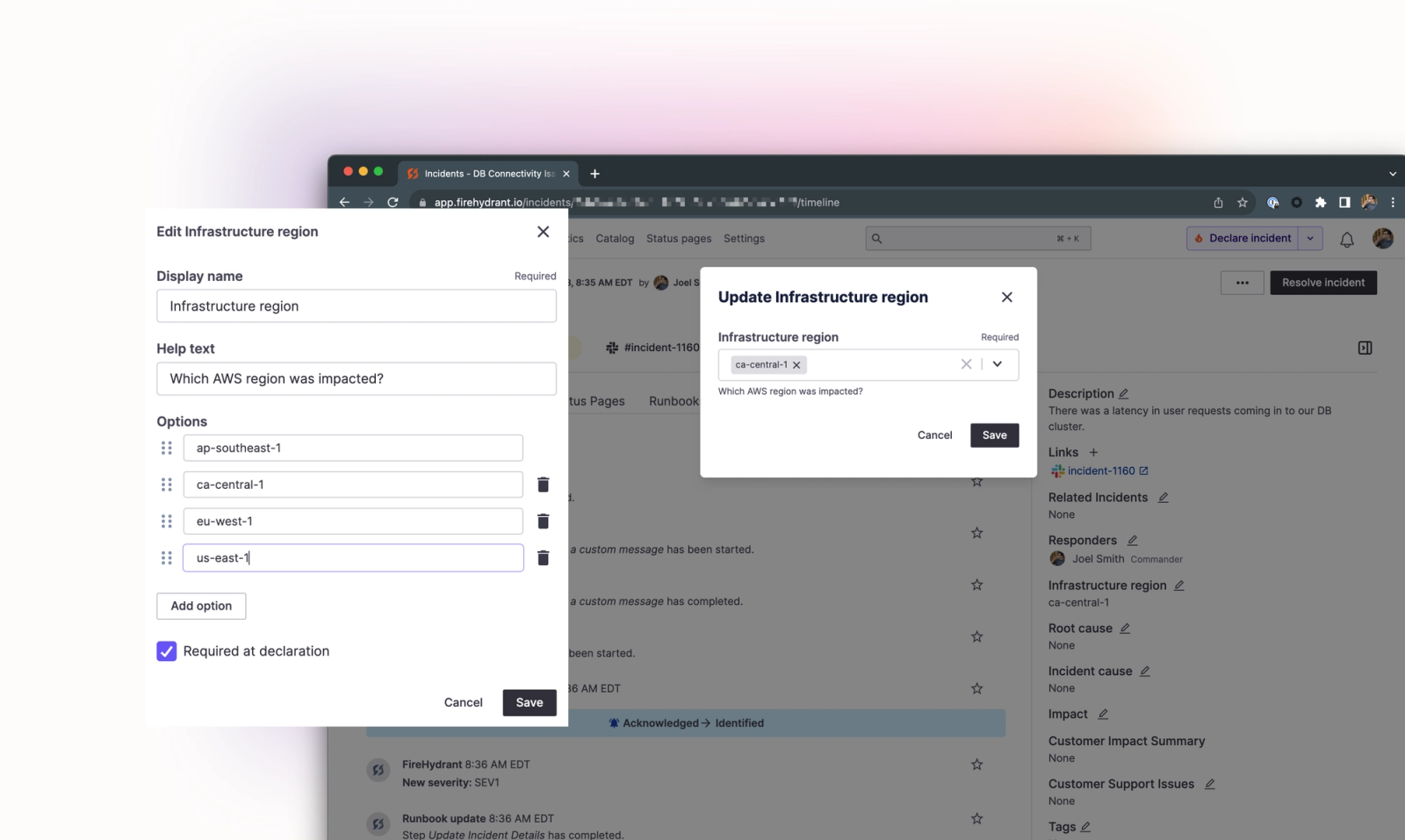The image size is (1405, 840).
Task: Clear all selections in Infrastructure region selector
Action: (966, 364)
